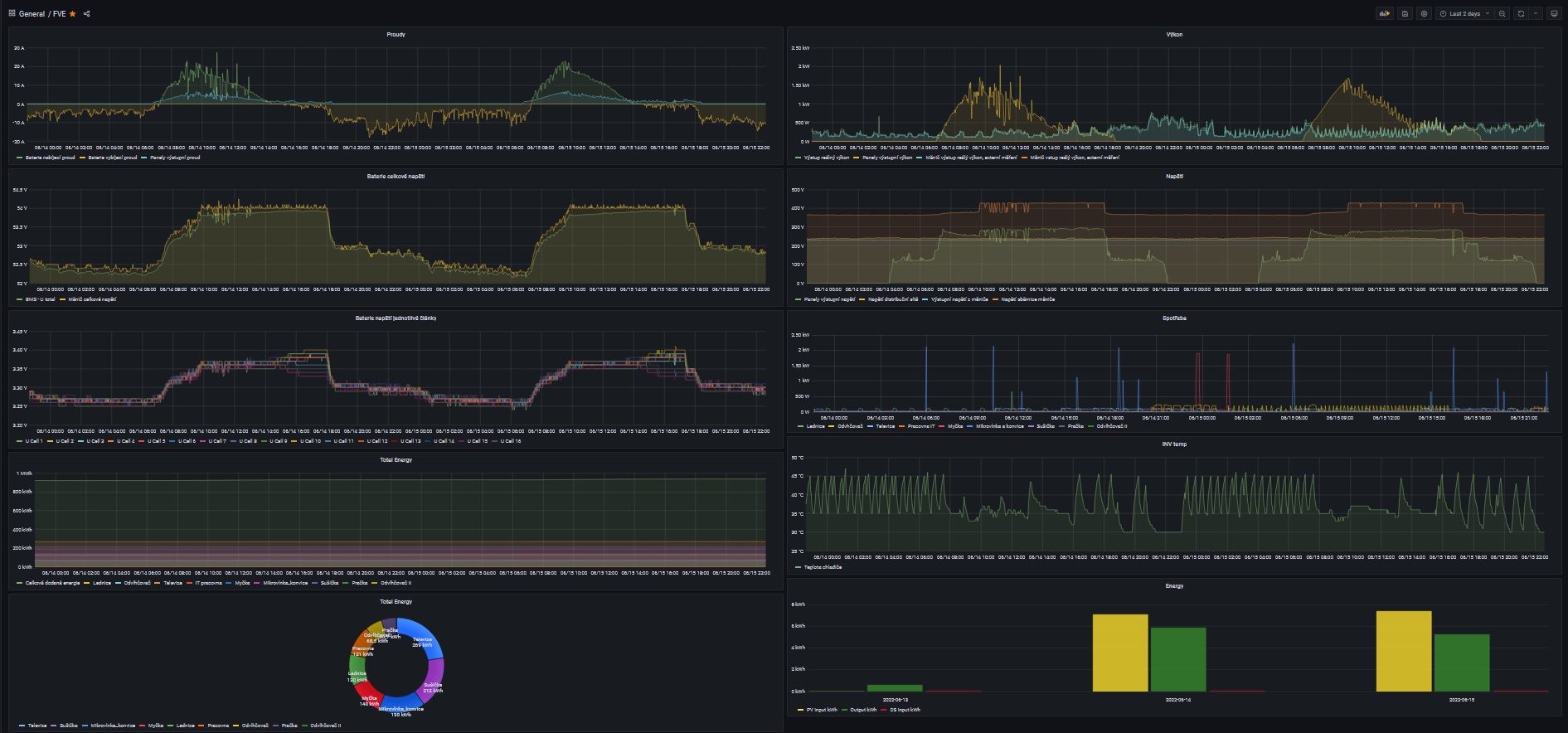Share the dashboard via share icon
1568x733 pixels.
(x=87, y=14)
